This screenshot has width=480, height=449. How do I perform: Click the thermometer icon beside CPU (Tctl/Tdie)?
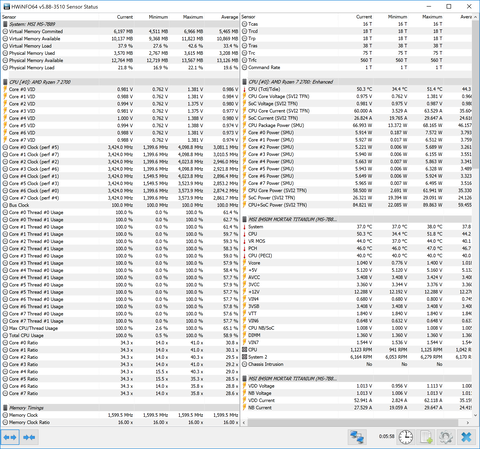[x=244, y=89]
